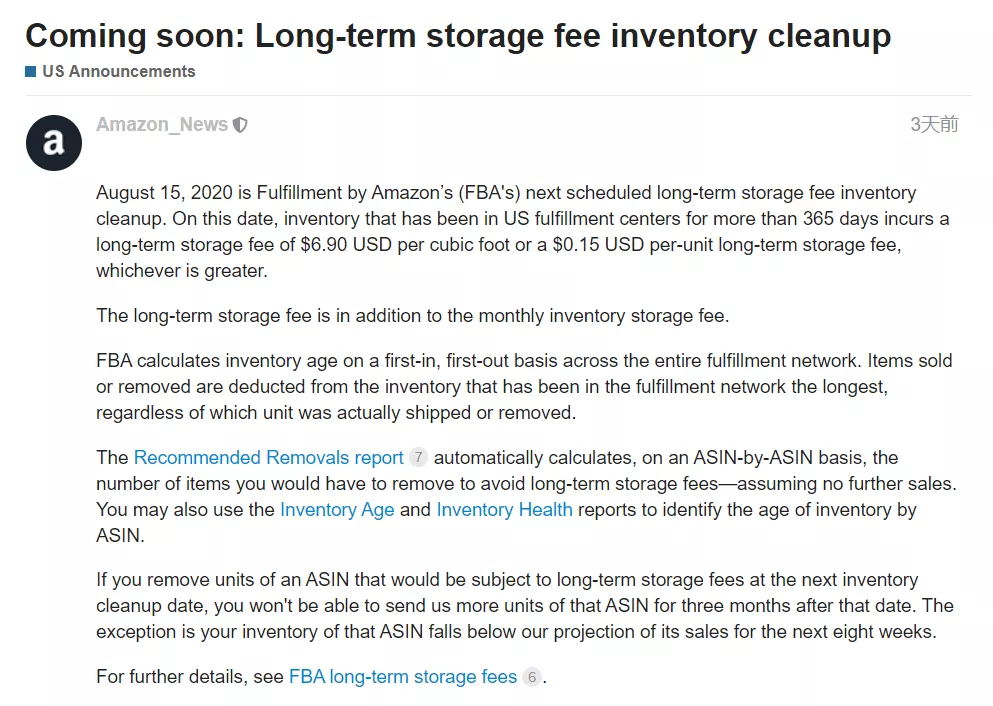
Task: Click the blue US Announcements category square
Action: point(31,72)
